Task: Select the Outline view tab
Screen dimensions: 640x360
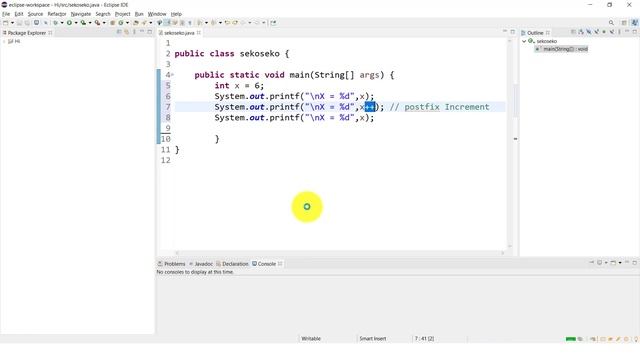Action: [535, 33]
